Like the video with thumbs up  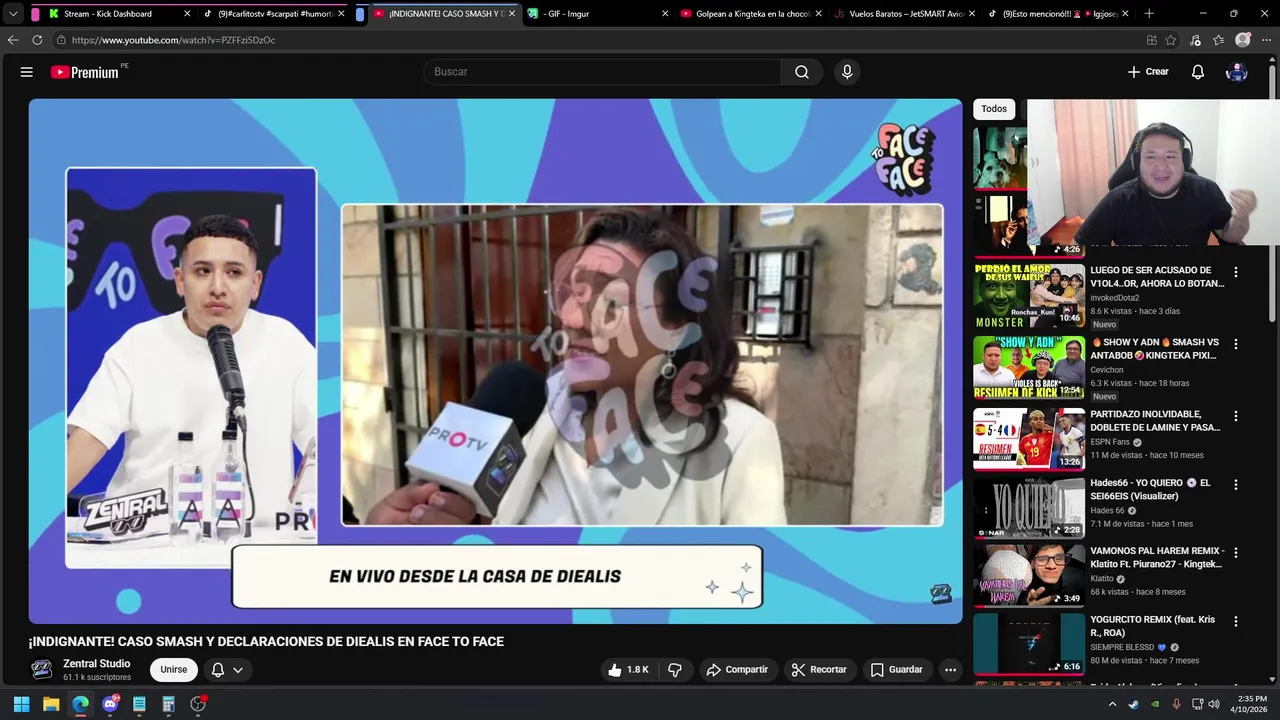coord(628,670)
